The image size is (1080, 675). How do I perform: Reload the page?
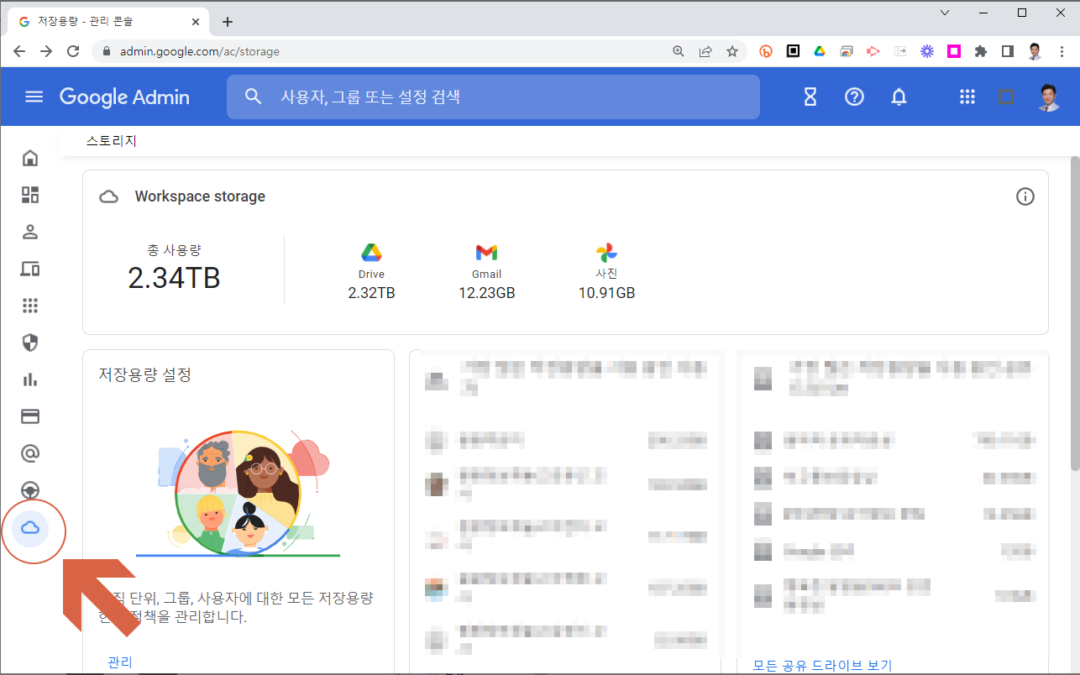pos(73,52)
